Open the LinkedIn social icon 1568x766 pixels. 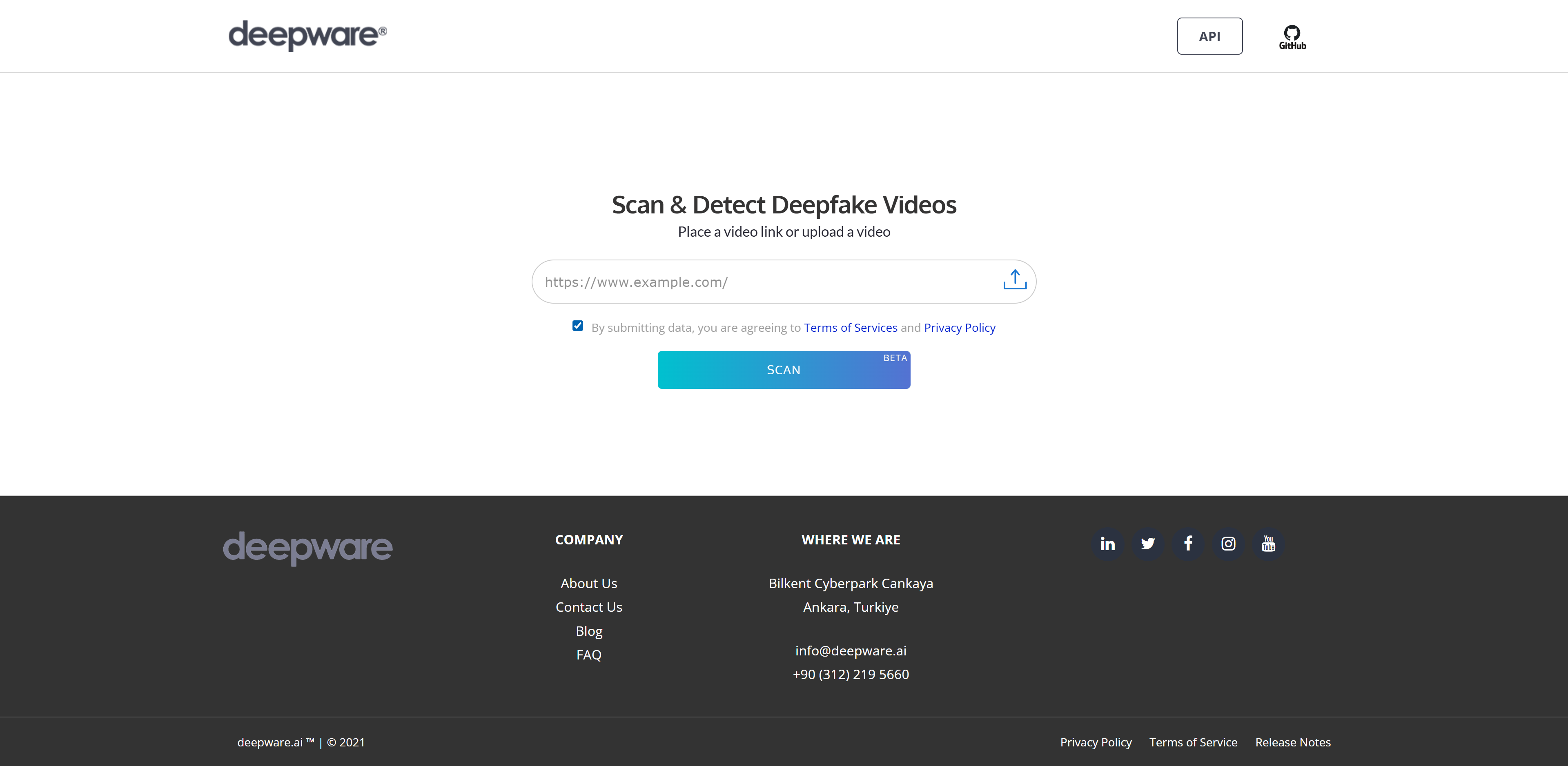(x=1107, y=543)
